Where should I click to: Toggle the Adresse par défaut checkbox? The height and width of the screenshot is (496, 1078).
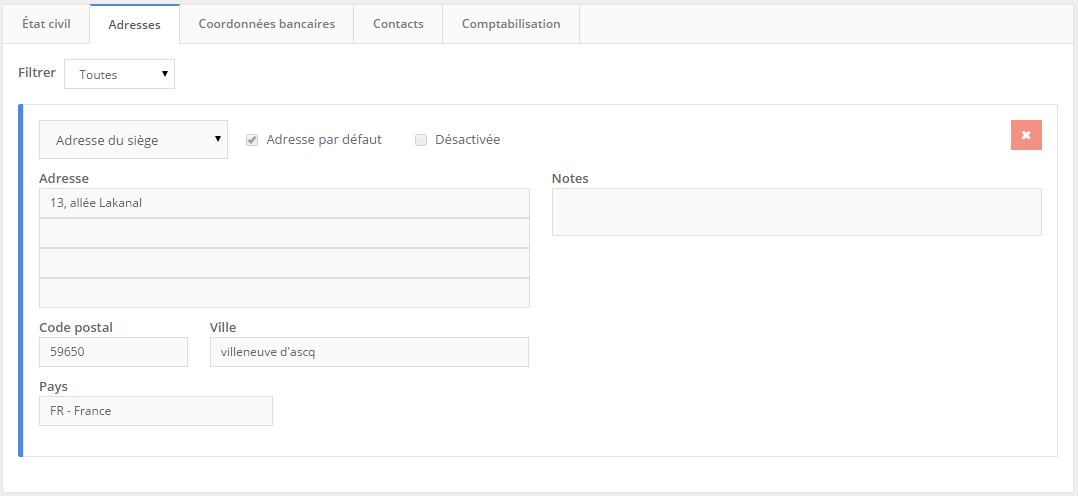pyautogui.click(x=252, y=140)
